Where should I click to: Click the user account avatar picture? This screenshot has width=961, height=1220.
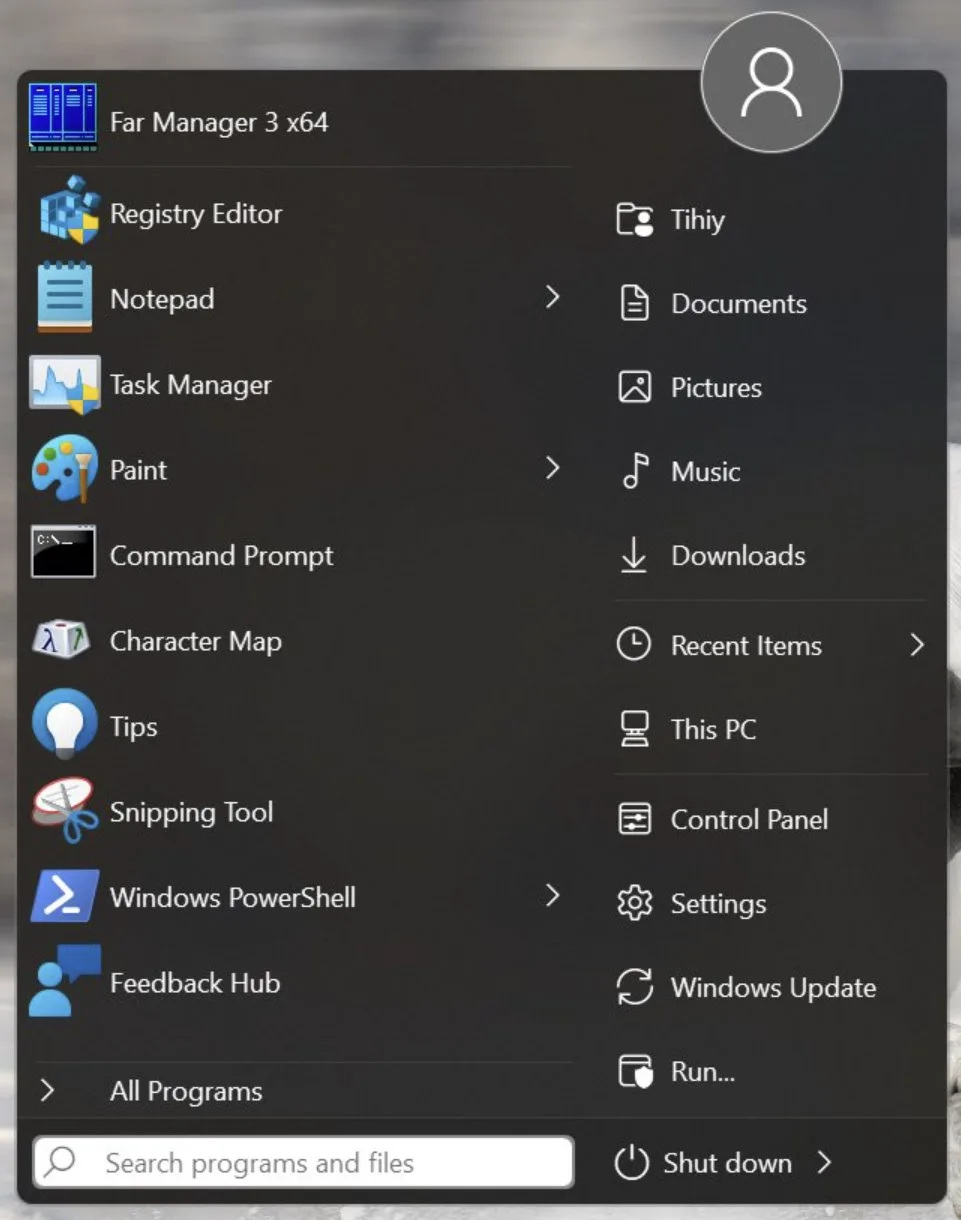771,83
